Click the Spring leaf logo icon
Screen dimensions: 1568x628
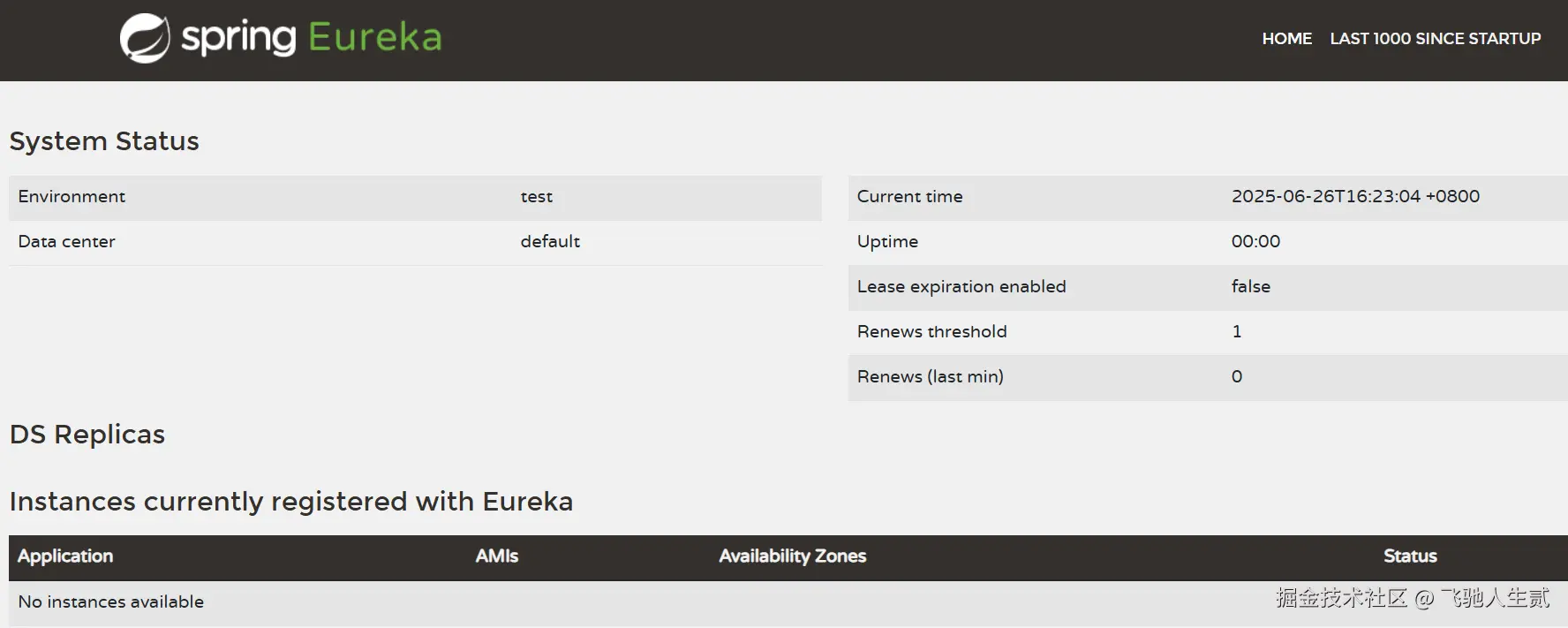(145, 38)
